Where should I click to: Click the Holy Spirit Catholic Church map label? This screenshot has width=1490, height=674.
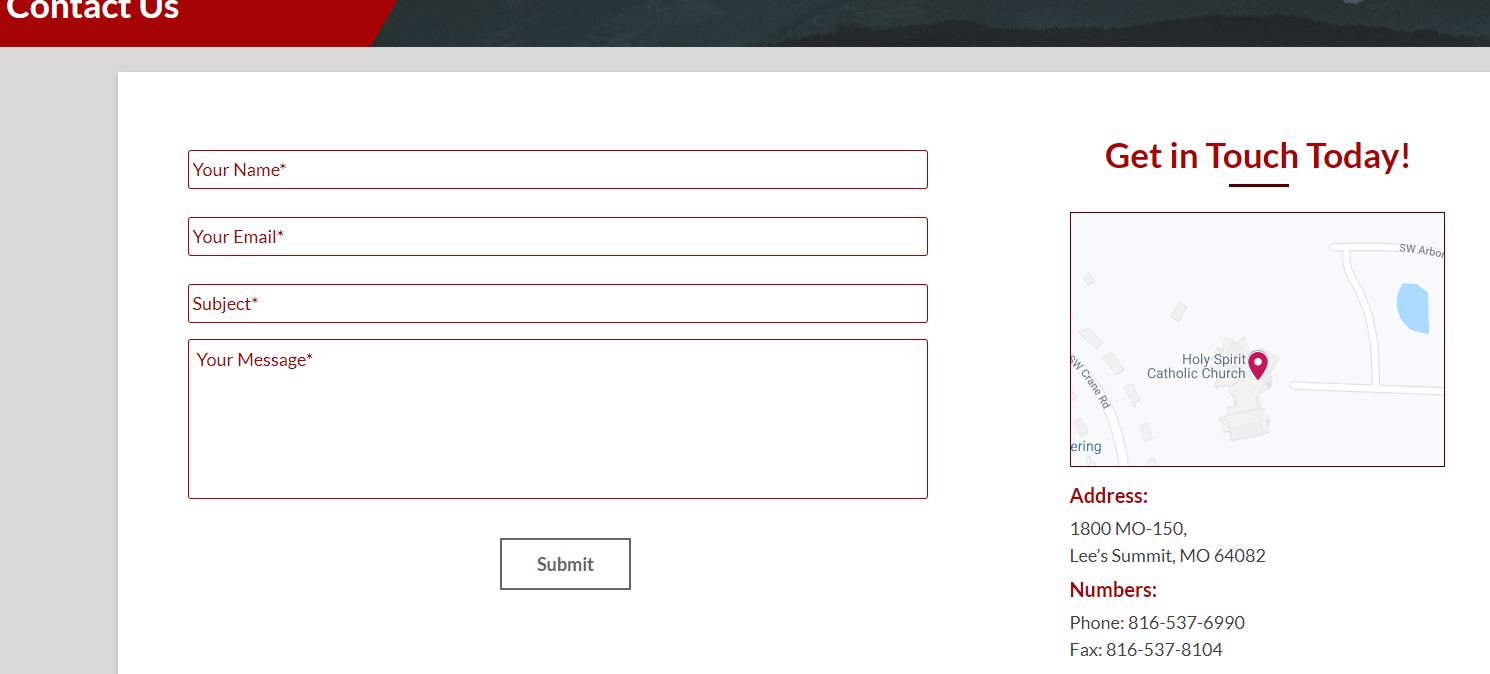point(1197,367)
